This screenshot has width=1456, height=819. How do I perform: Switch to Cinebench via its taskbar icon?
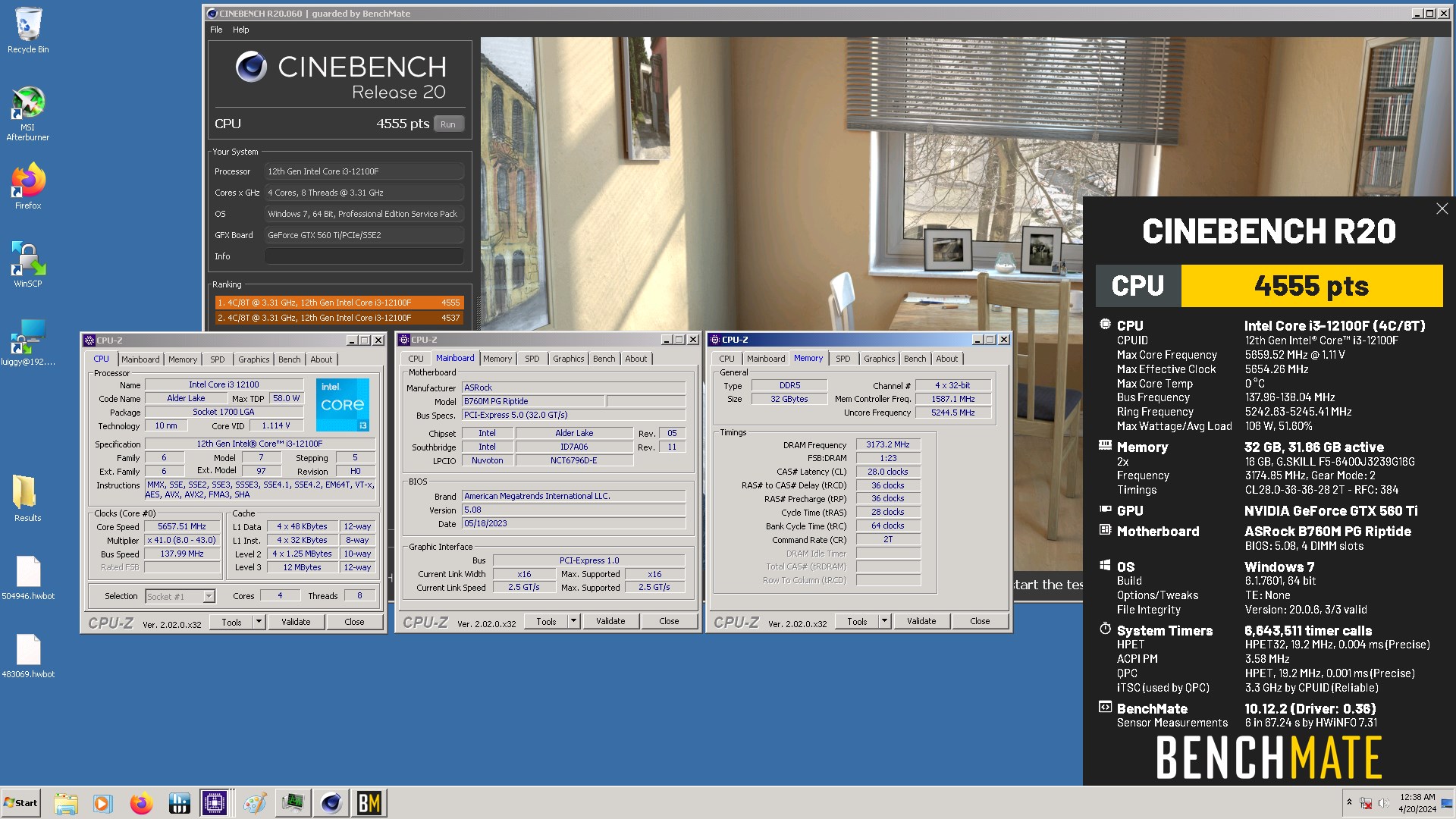pyautogui.click(x=331, y=803)
